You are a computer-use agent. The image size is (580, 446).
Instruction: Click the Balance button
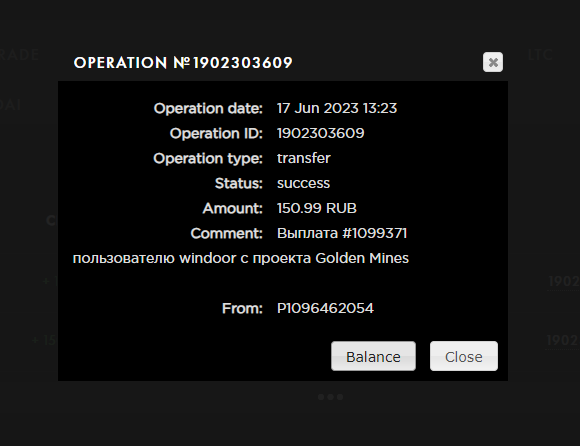(373, 356)
